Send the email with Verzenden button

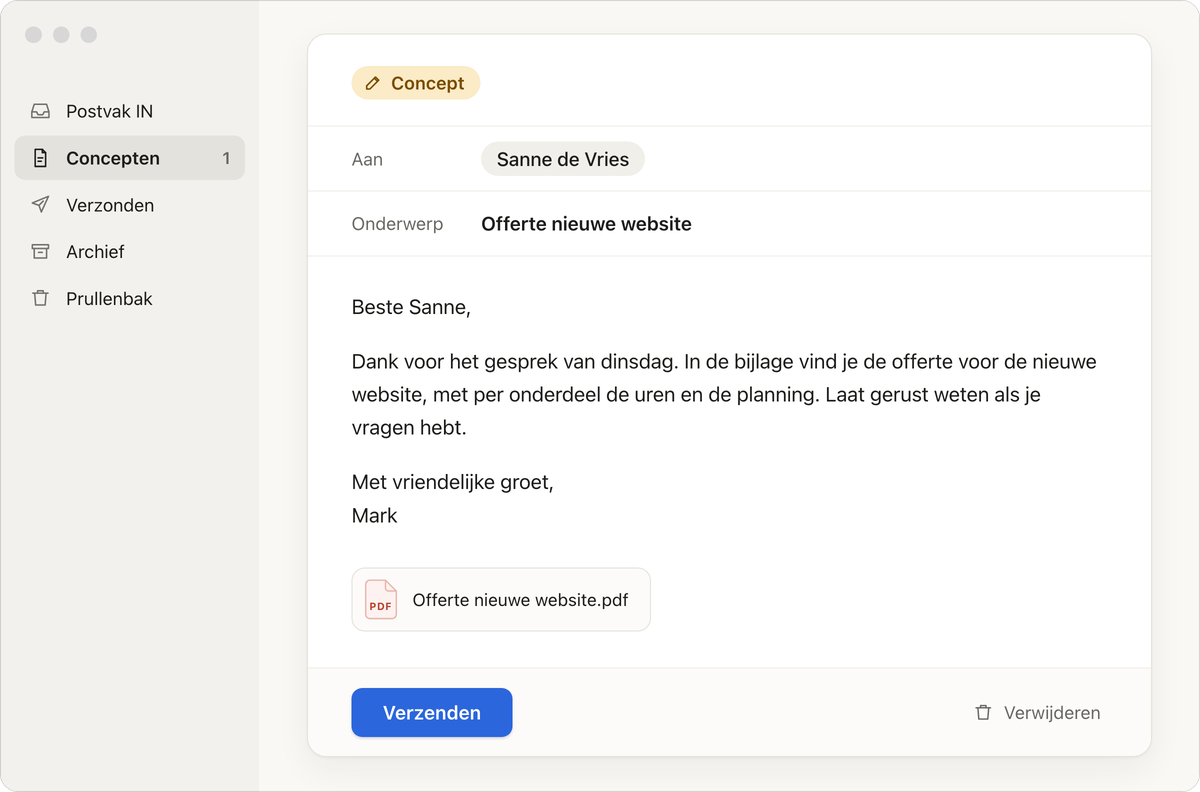pyautogui.click(x=432, y=713)
